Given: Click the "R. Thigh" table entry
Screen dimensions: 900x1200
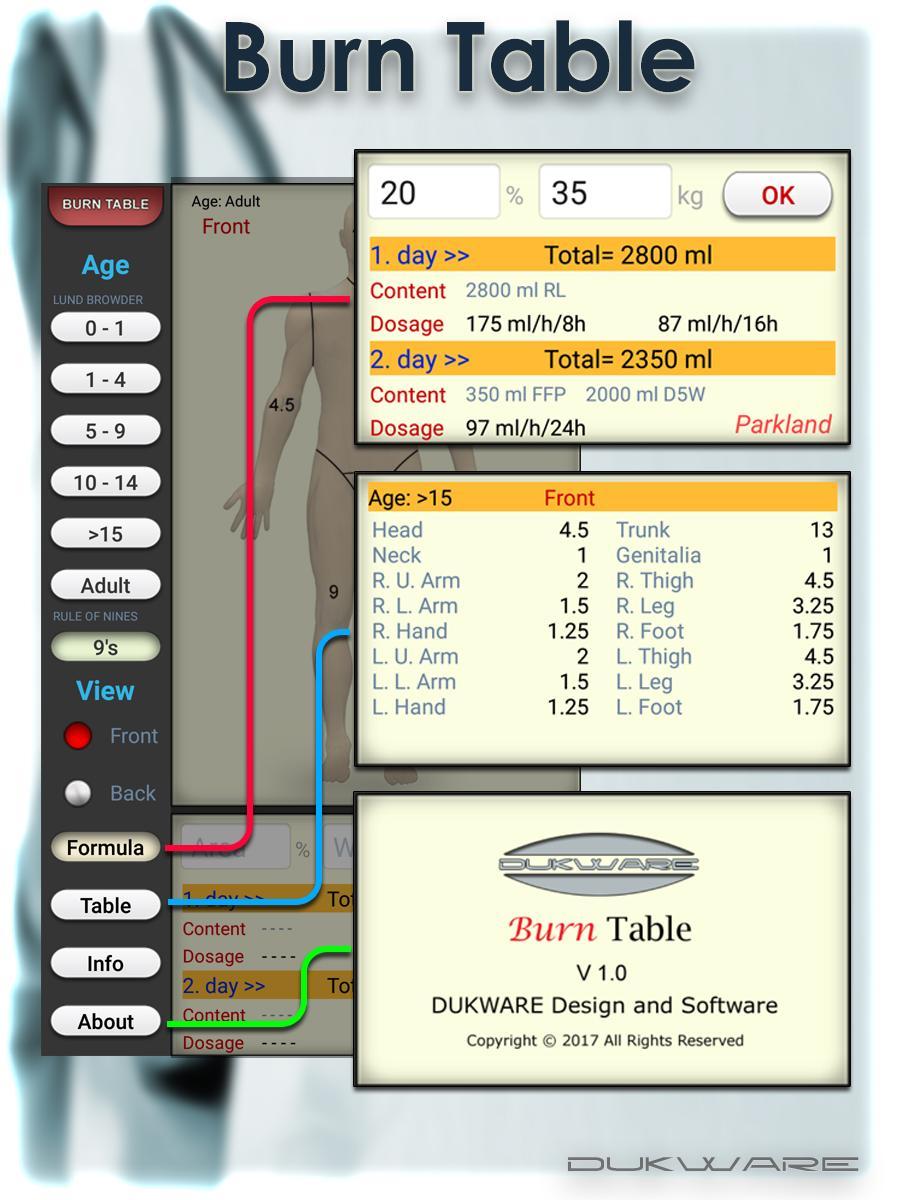Looking at the screenshot, I should 725,581.
